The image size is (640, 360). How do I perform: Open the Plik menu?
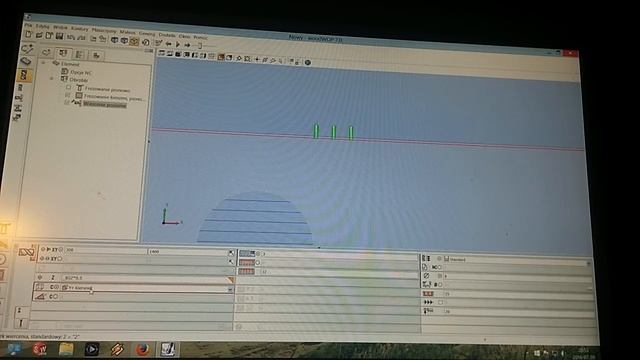click(28, 25)
